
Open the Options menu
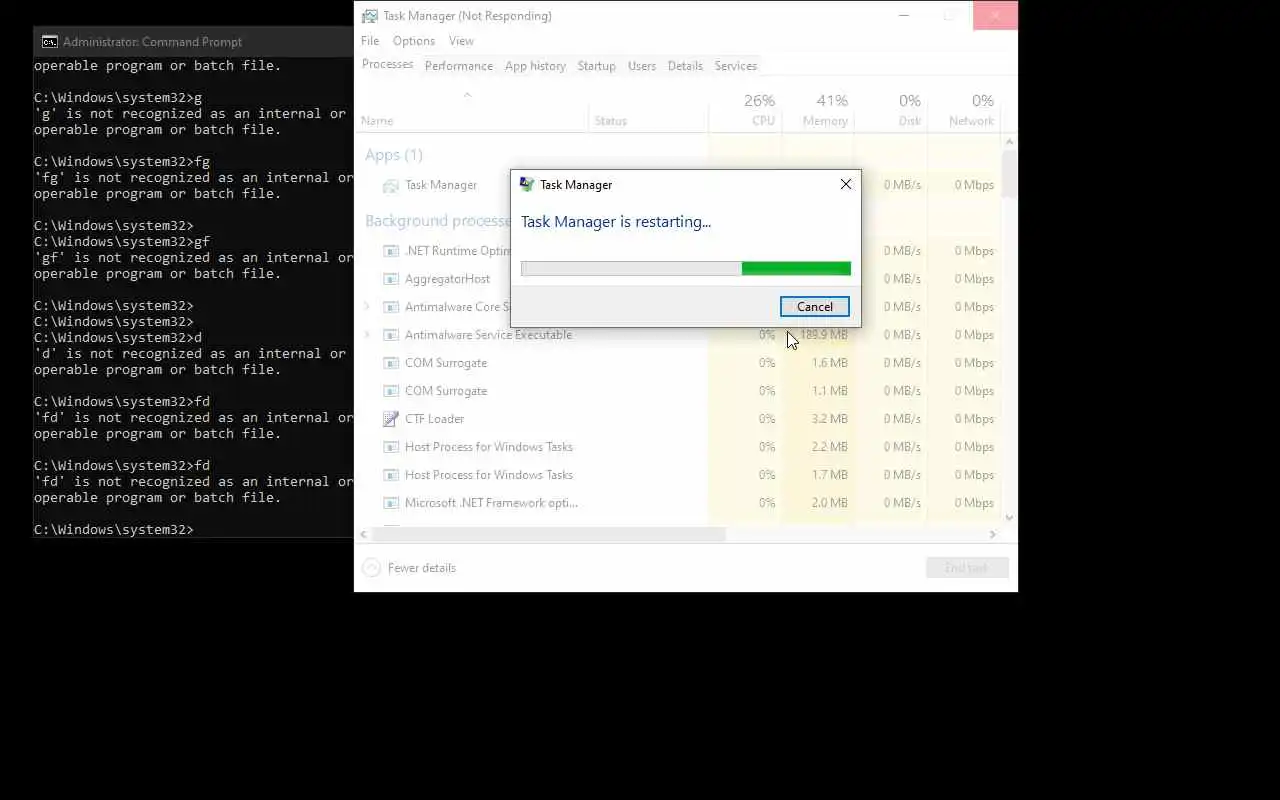(x=414, y=41)
